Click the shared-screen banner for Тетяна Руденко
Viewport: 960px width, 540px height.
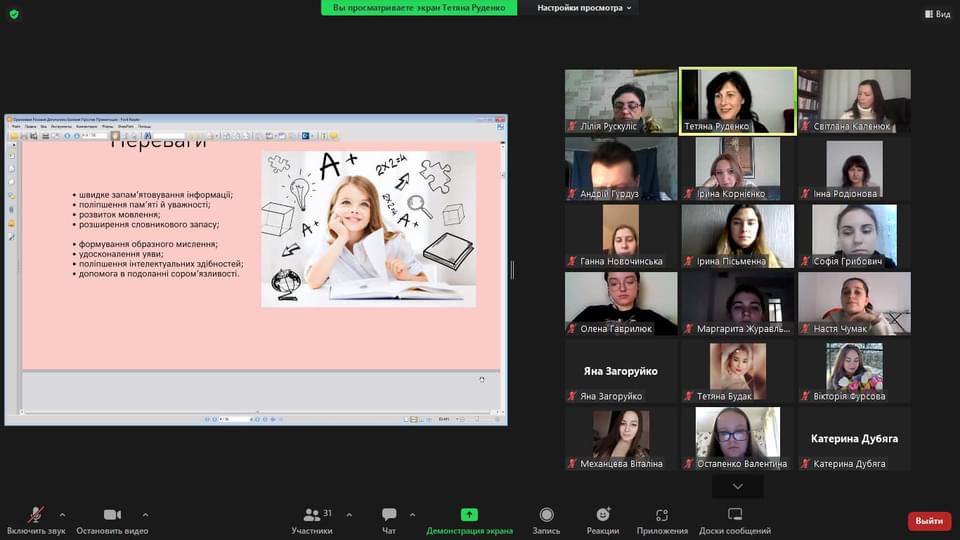coord(419,8)
